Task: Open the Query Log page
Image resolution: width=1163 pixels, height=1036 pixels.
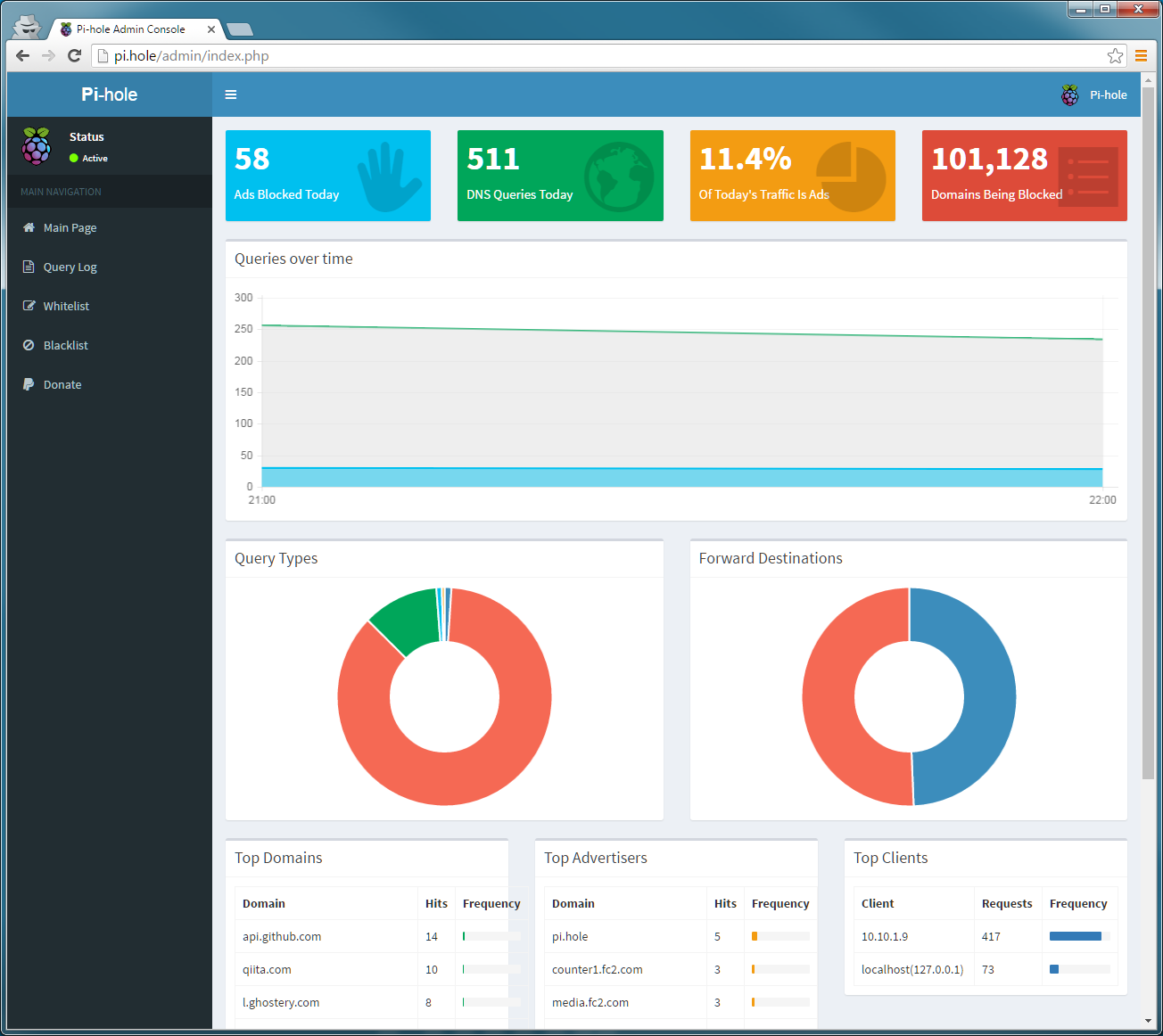Action: coord(110,267)
